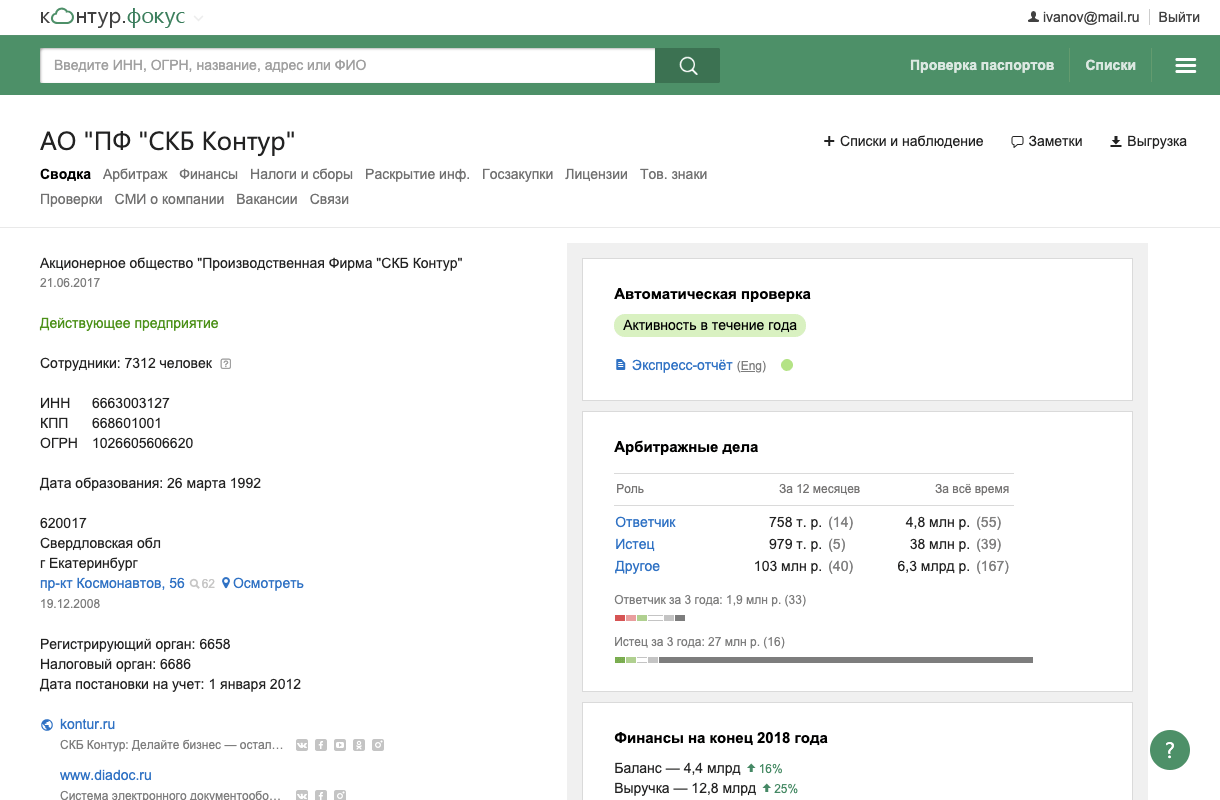This screenshot has width=1220, height=800.
Task: Click the VK icon for www.diadoc.ru
Action: 303,795
